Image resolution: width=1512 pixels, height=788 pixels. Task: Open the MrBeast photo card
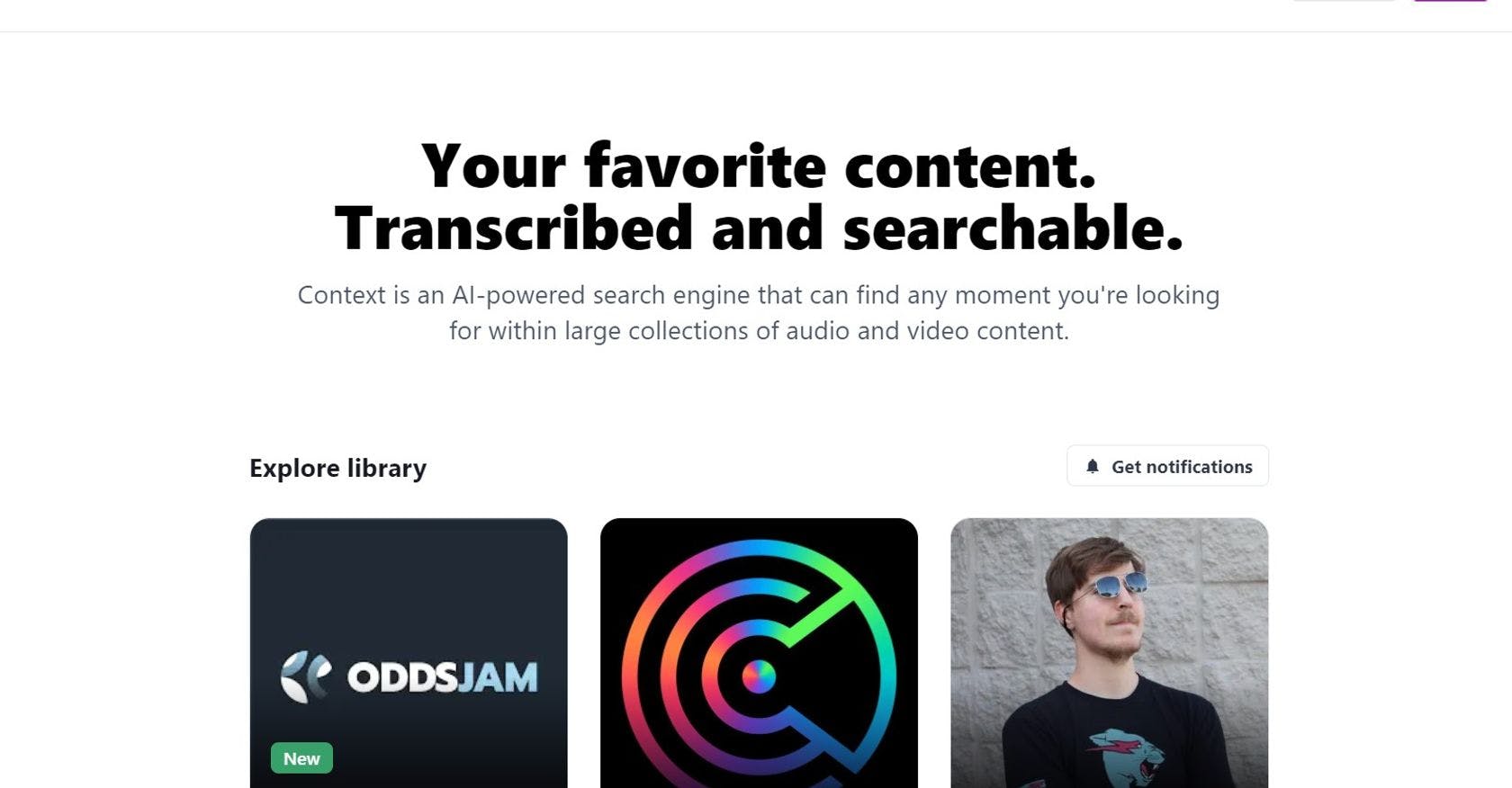[1109, 653]
